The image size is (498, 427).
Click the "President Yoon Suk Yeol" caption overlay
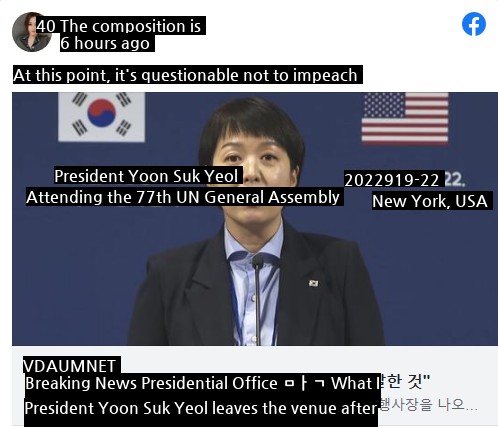click(148, 175)
